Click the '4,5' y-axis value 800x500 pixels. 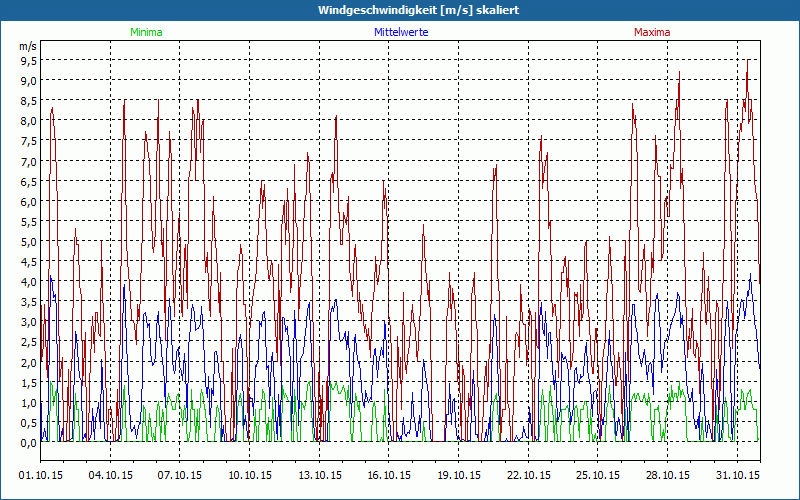pyautogui.click(x=29, y=262)
